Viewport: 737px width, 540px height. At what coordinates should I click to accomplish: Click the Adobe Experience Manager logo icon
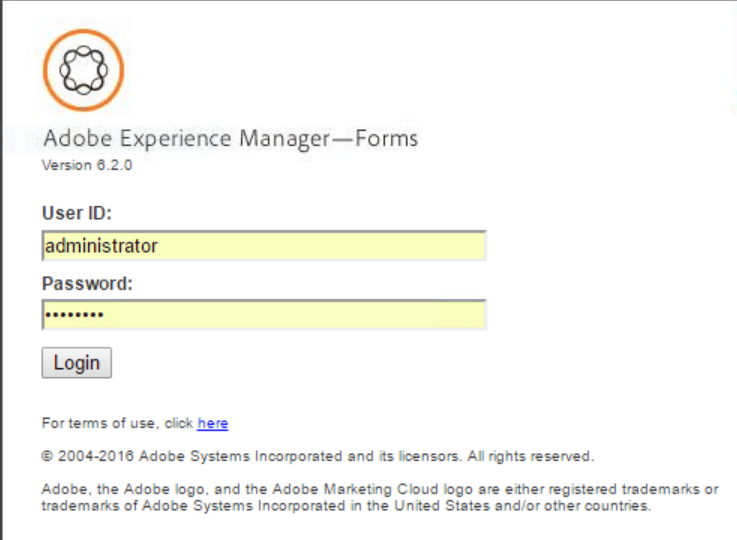point(83,69)
